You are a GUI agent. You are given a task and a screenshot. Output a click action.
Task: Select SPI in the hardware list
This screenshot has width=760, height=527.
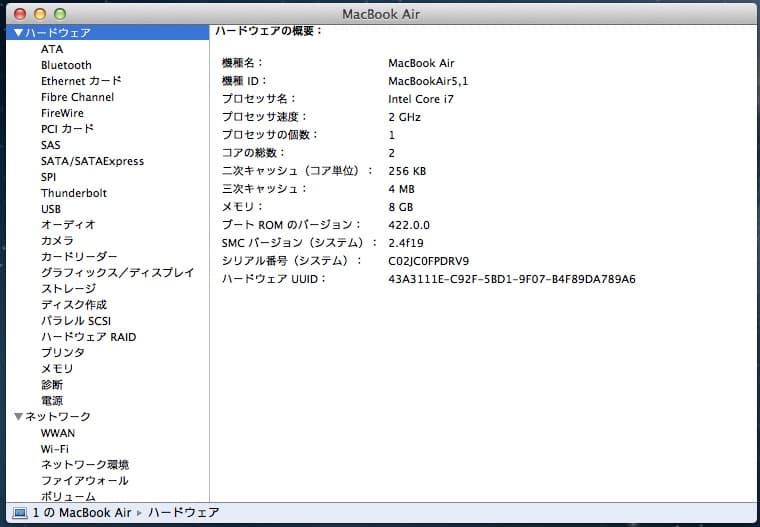(x=48, y=177)
